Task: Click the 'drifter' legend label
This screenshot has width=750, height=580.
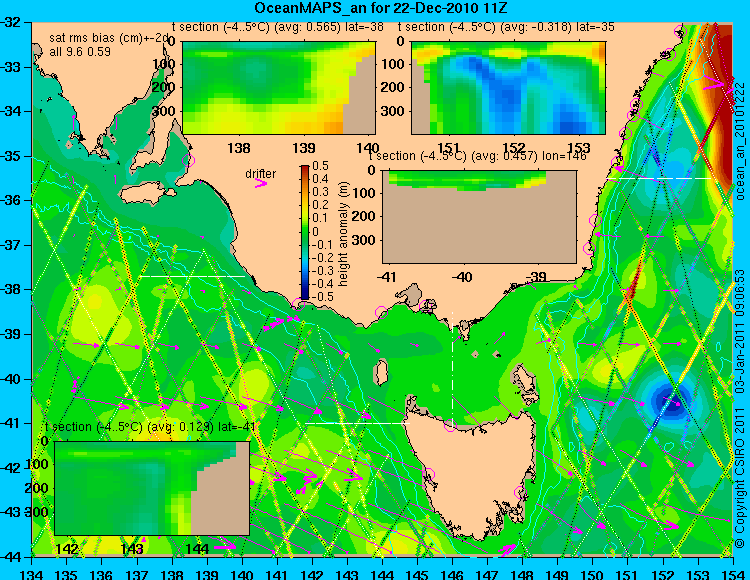Action: pos(261,174)
